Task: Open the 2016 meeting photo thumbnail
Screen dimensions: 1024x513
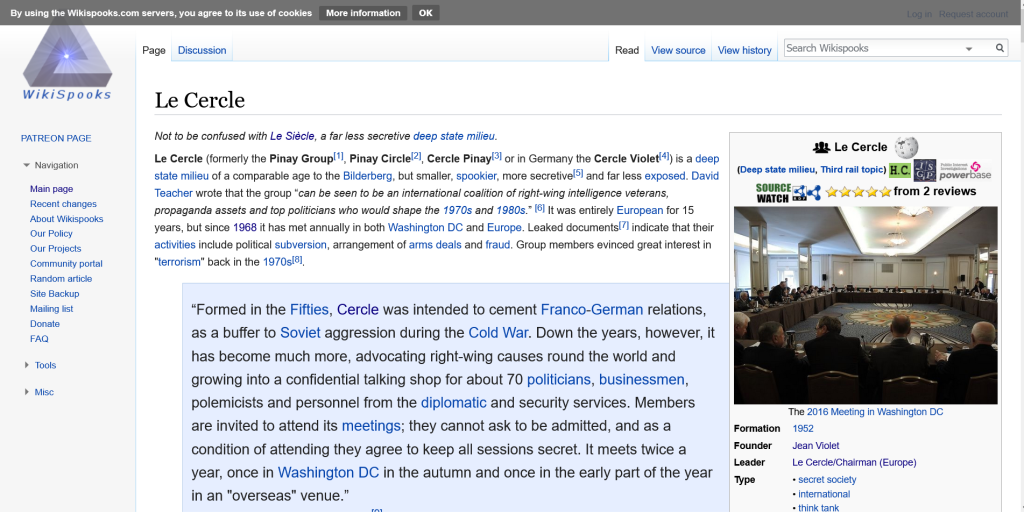Action: click(x=865, y=305)
